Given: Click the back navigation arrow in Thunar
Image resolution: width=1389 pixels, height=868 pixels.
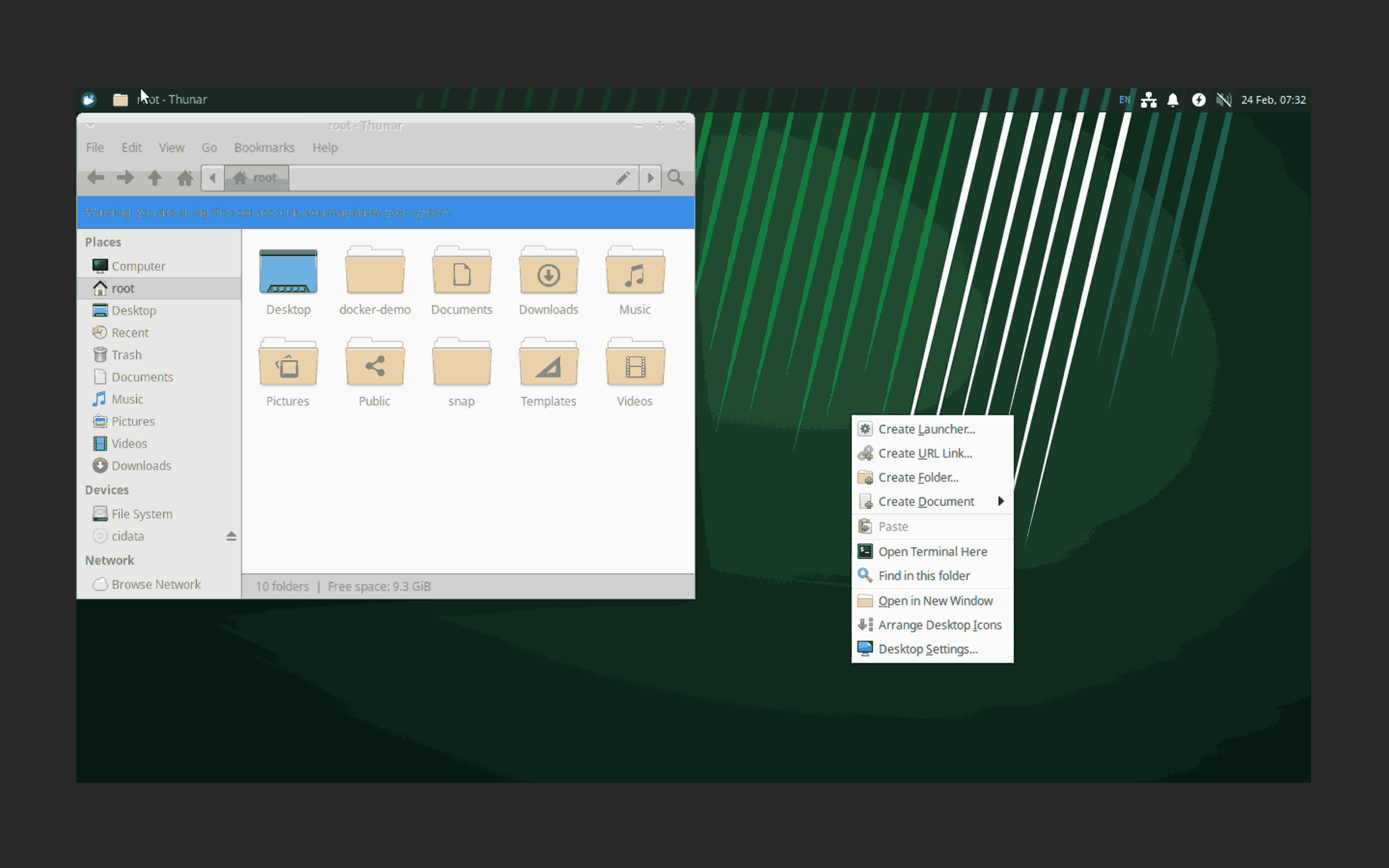Looking at the screenshot, I should pos(96,178).
